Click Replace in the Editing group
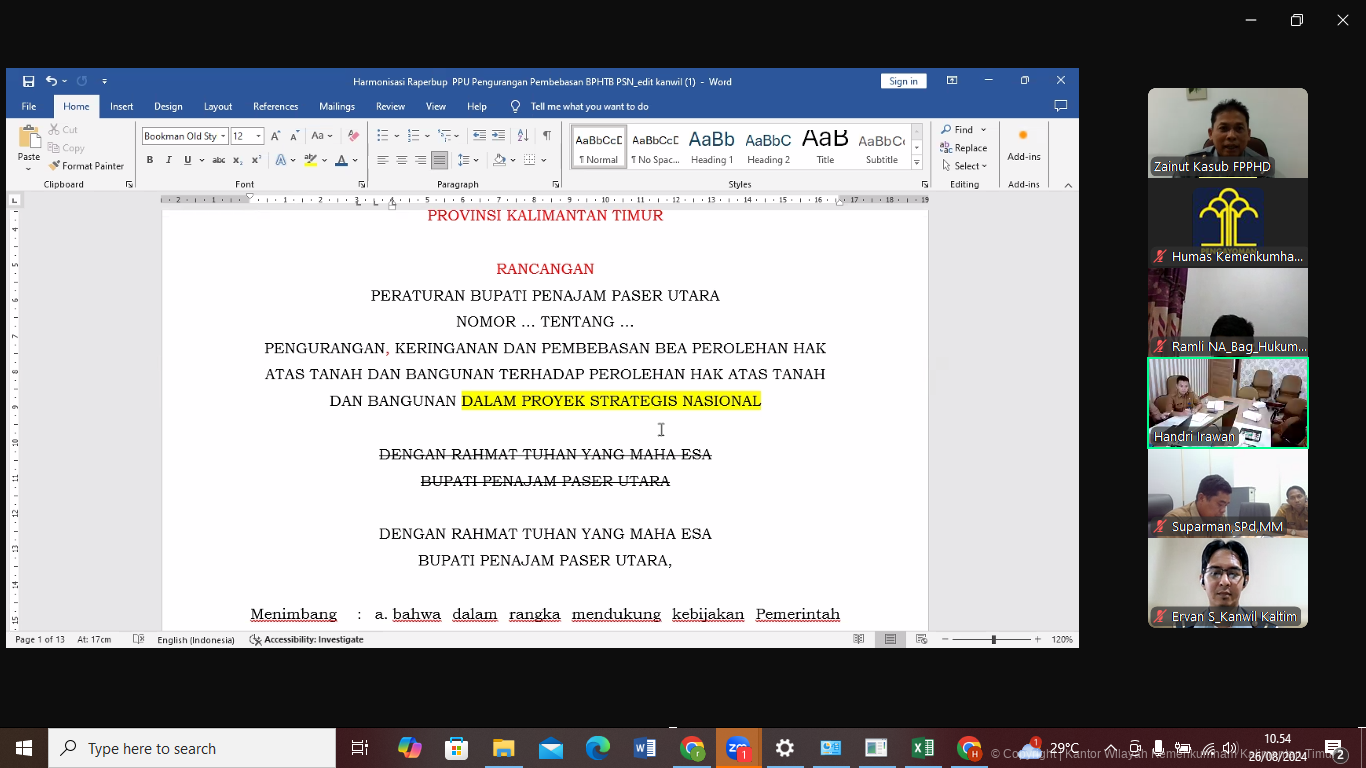This screenshot has width=1366, height=768. (964, 148)
